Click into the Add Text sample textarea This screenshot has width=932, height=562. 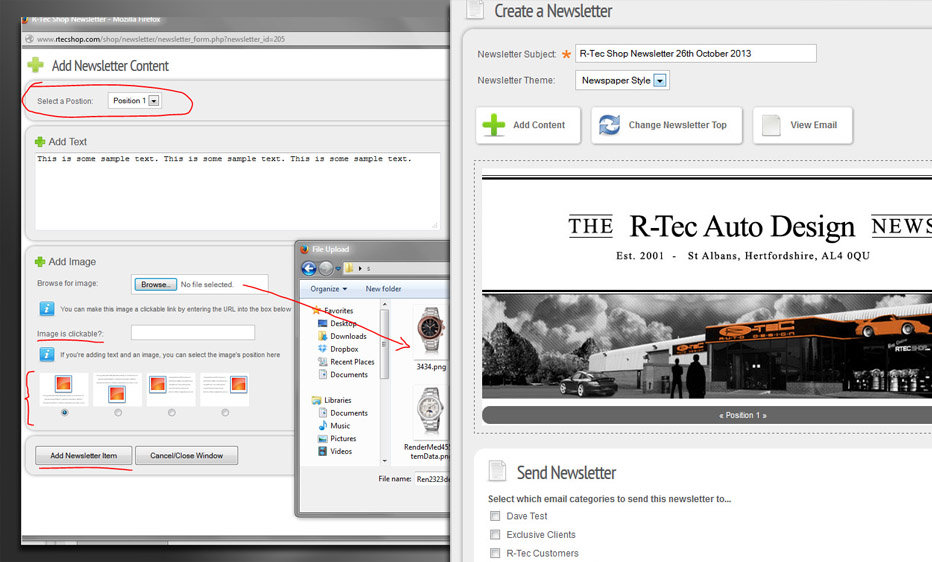click(238, 191)
